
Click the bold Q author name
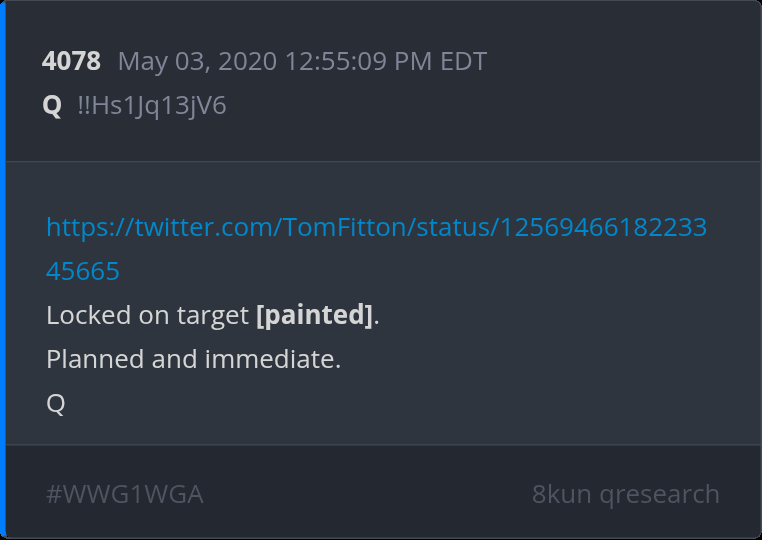tap(52, 105)
